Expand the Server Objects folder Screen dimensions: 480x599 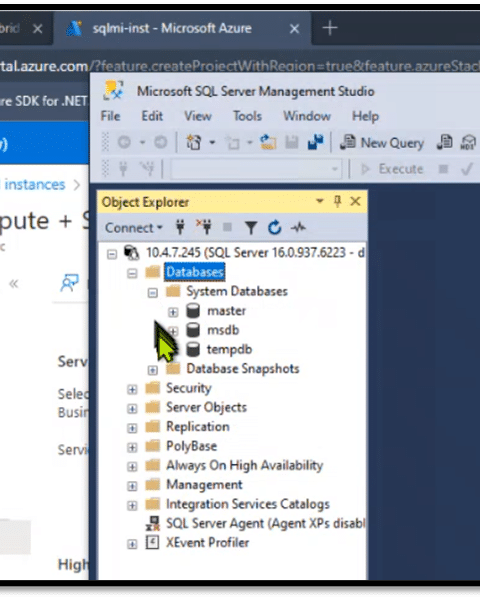(132, 408)
